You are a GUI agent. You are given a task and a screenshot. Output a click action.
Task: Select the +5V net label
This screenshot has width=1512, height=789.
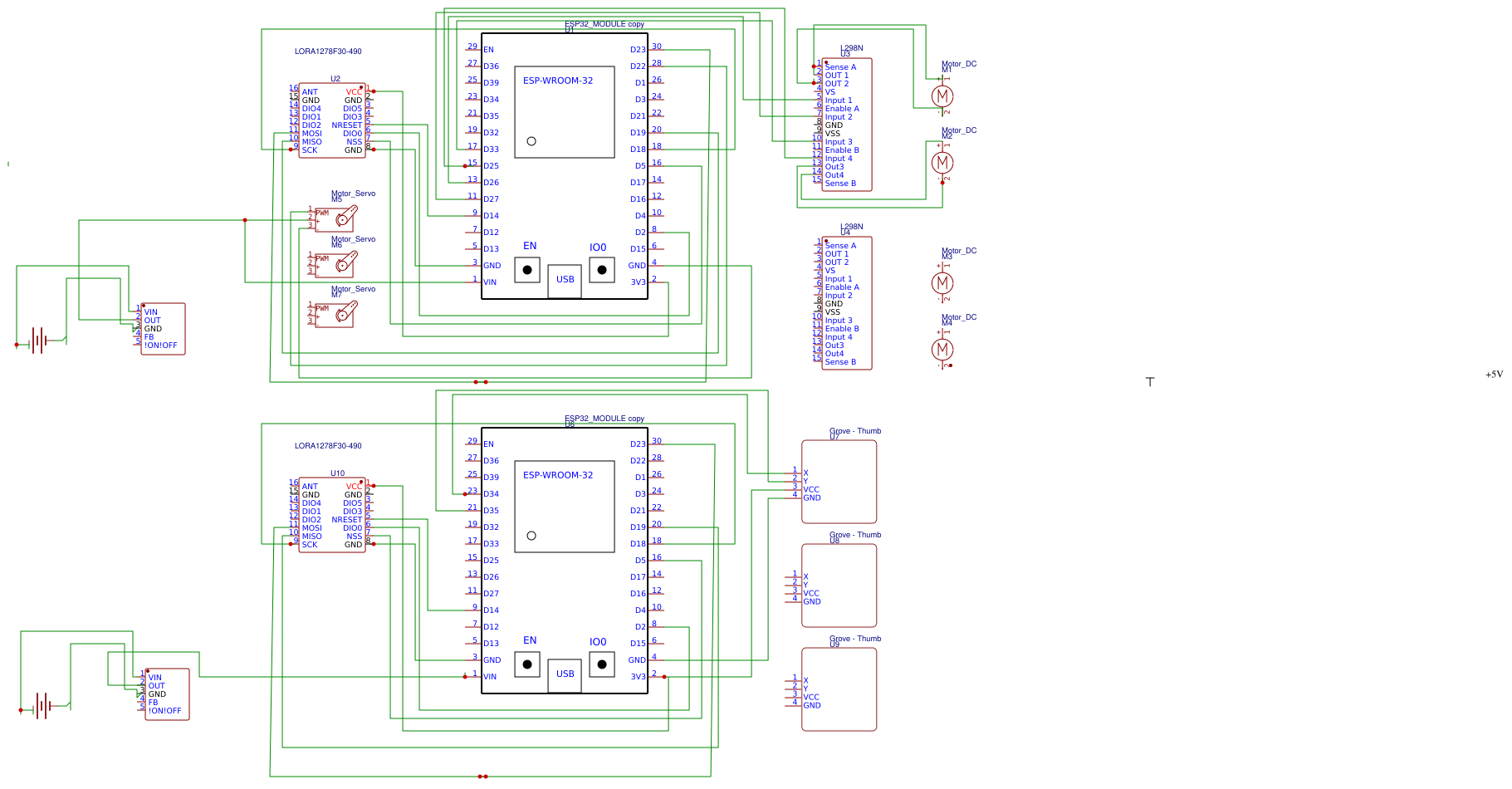[1494, 374]
